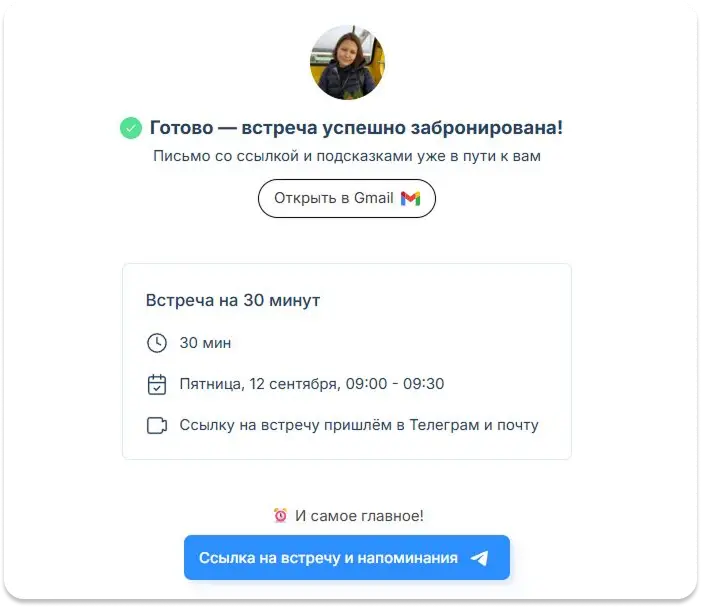Click the video camera icon
The width and height of the screenshot is (701, 607).
(157, 426)
